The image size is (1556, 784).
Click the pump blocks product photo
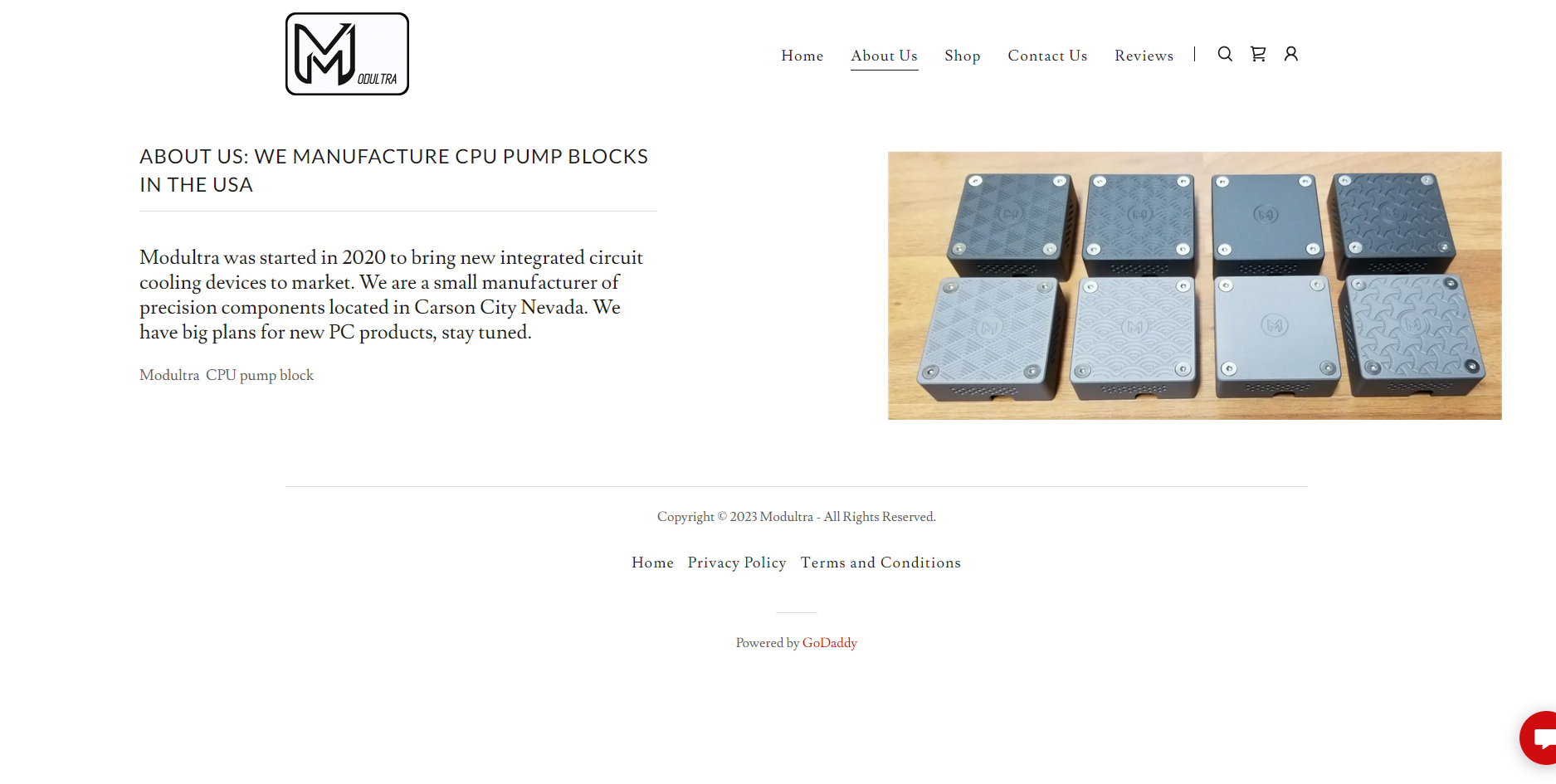coord(1194,285)
